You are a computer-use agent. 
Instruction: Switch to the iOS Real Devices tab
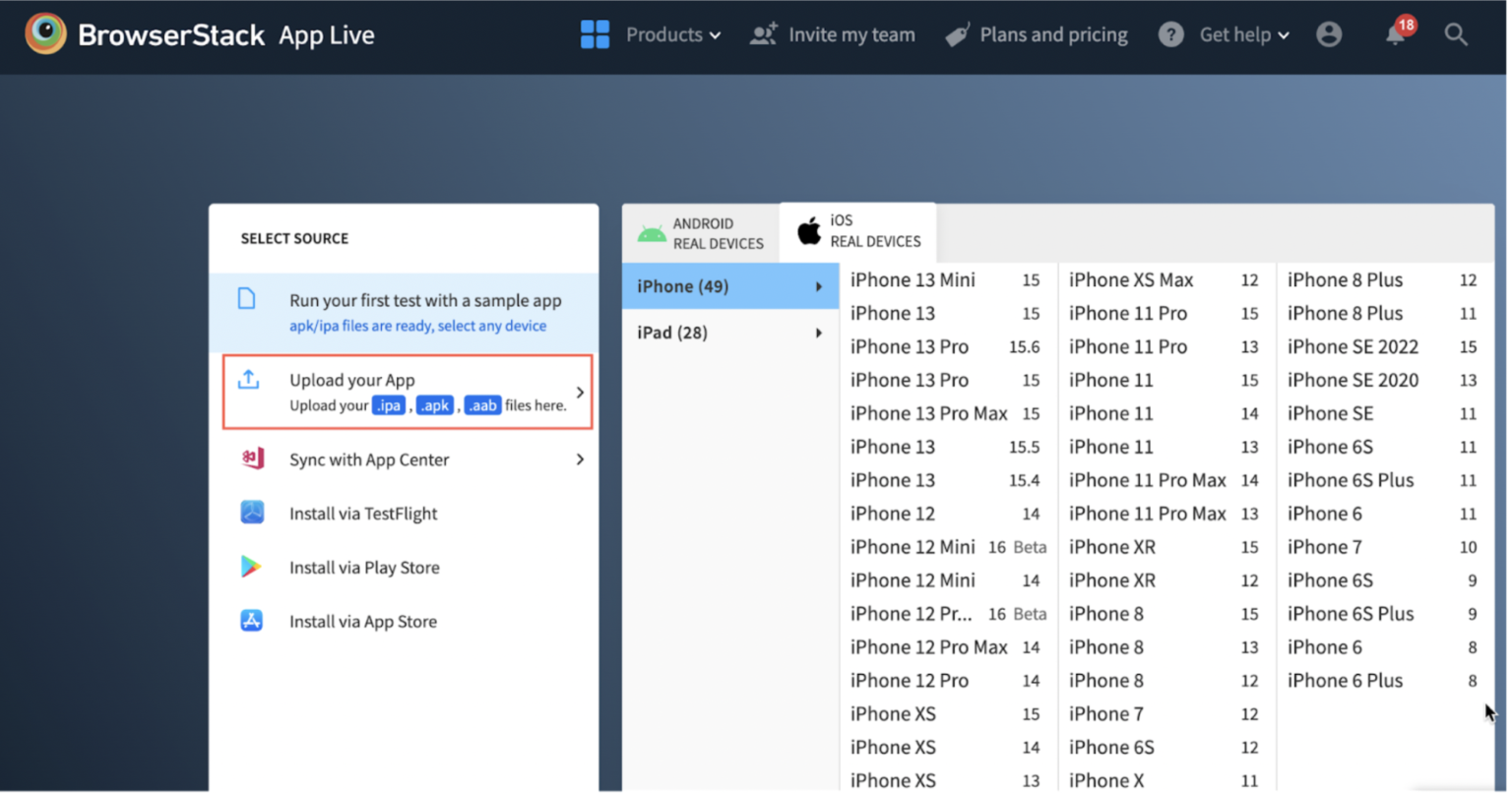tap(855, 232)
